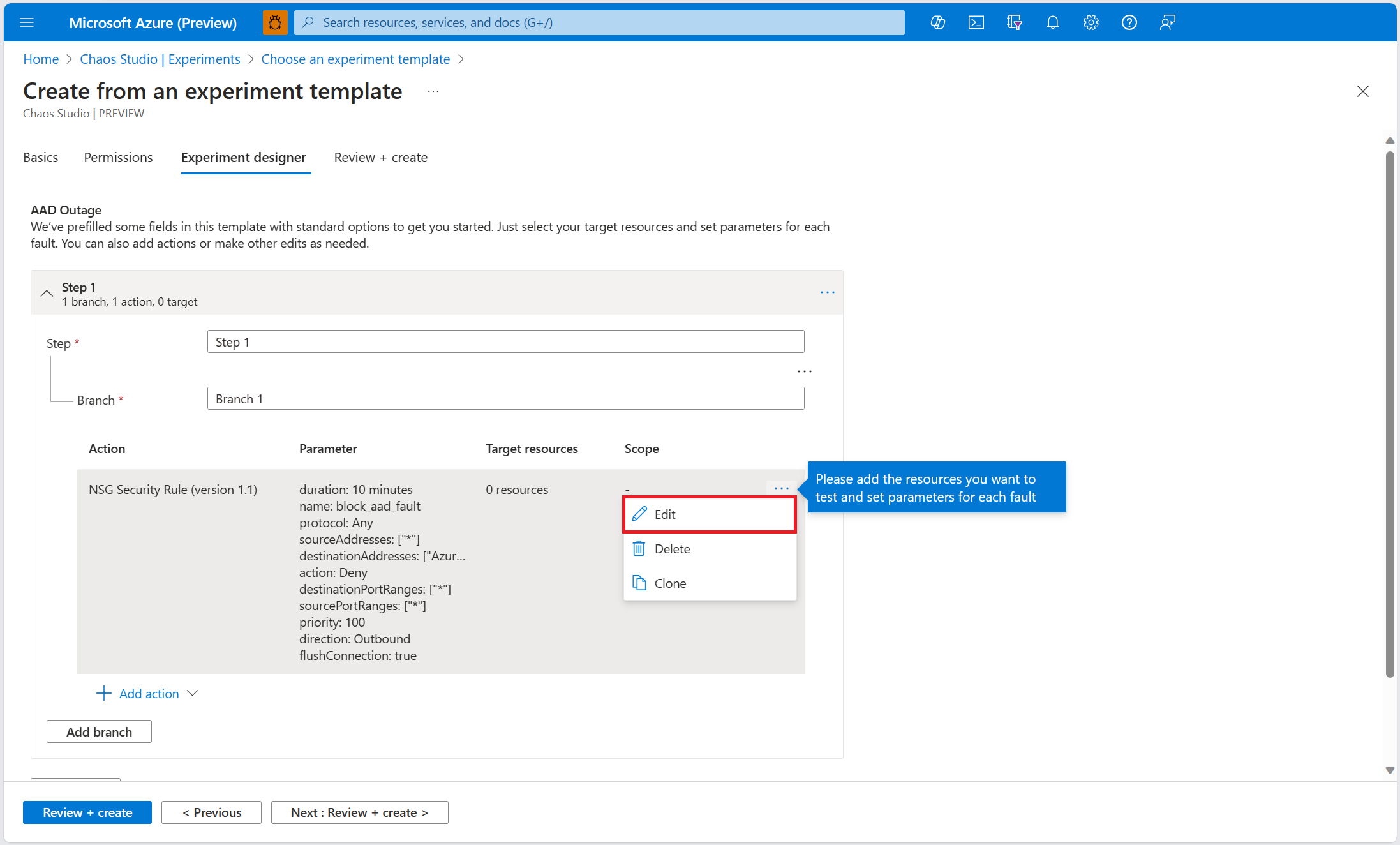Open the portal hamburger menu
The width and height of the screenshot is (1400, 845).
pos(27,22)
